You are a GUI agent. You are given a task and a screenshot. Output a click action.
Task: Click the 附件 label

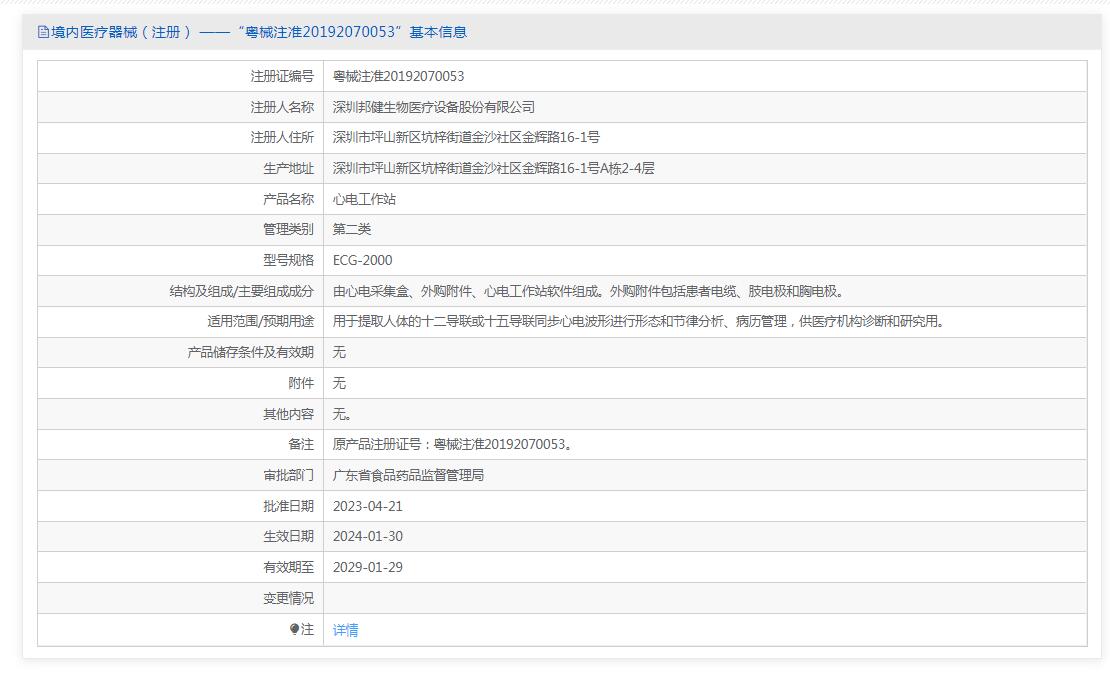tap(301, 383)
